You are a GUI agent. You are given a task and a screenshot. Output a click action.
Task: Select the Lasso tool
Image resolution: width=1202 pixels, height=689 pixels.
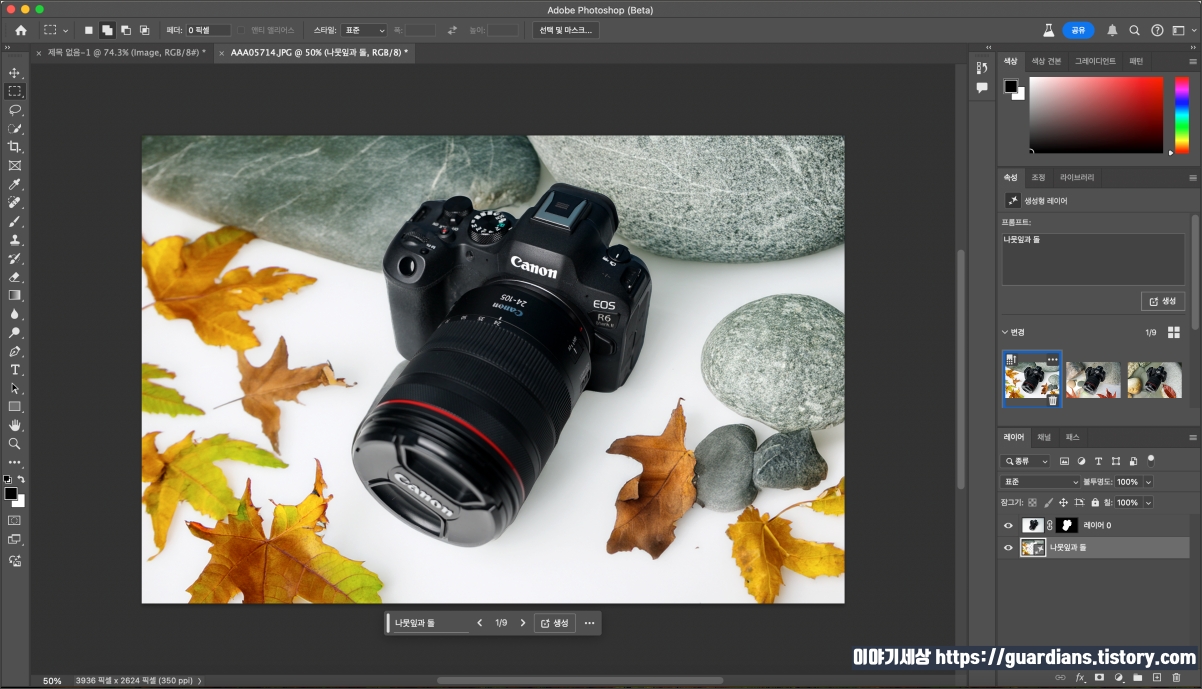[15, 110]
